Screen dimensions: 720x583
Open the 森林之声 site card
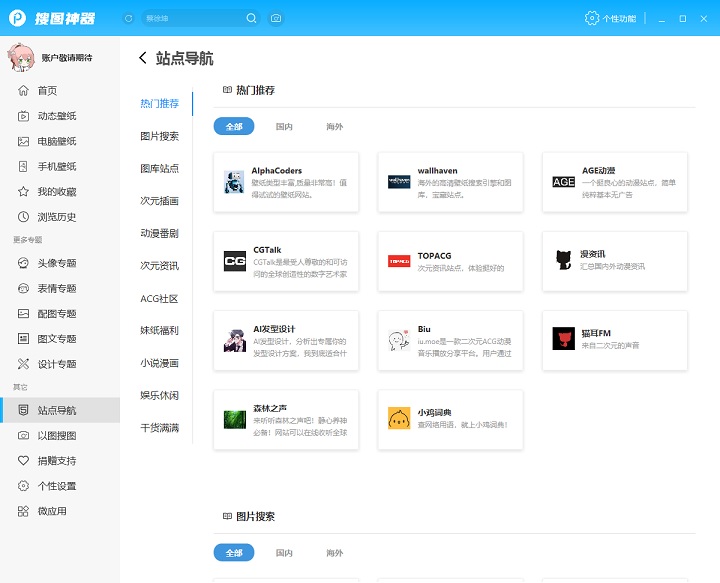click(286, 420)
